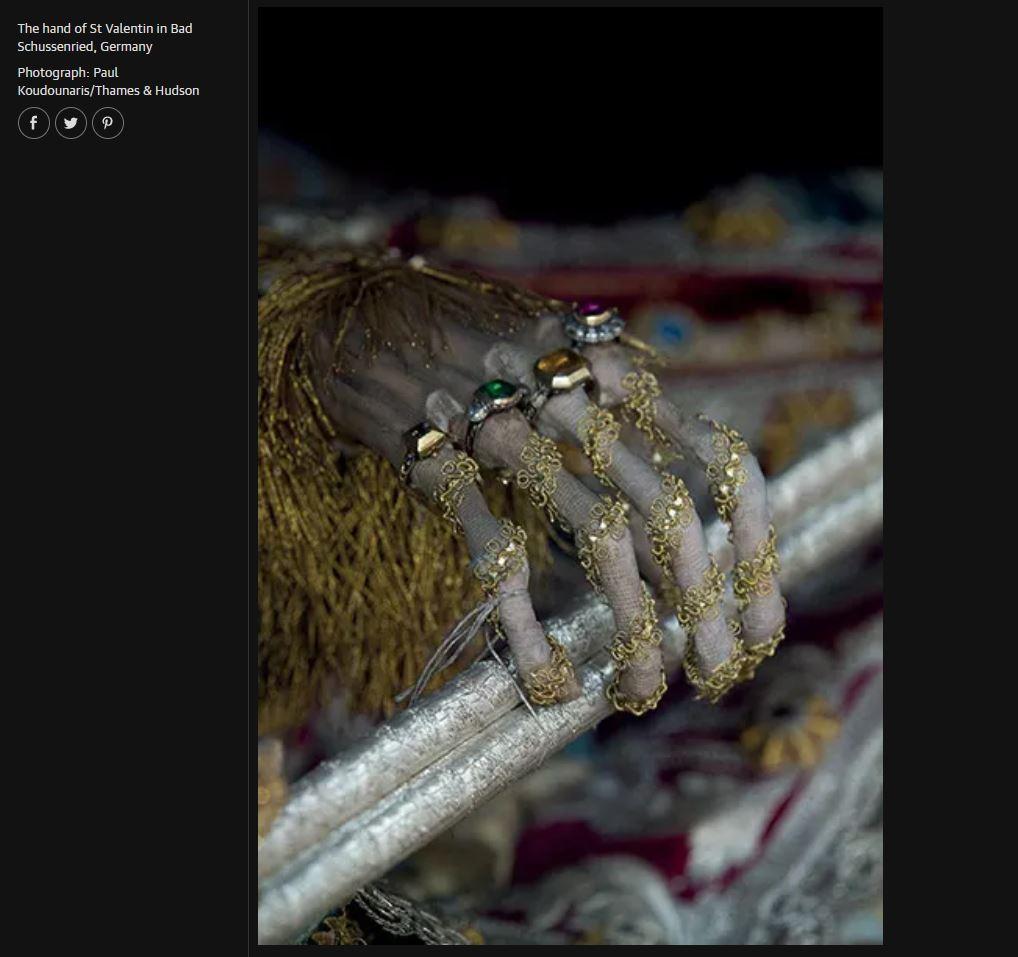Screen dimensions: 1018x957
Task: Share the photo on Facebook
Action: point(34,123)
